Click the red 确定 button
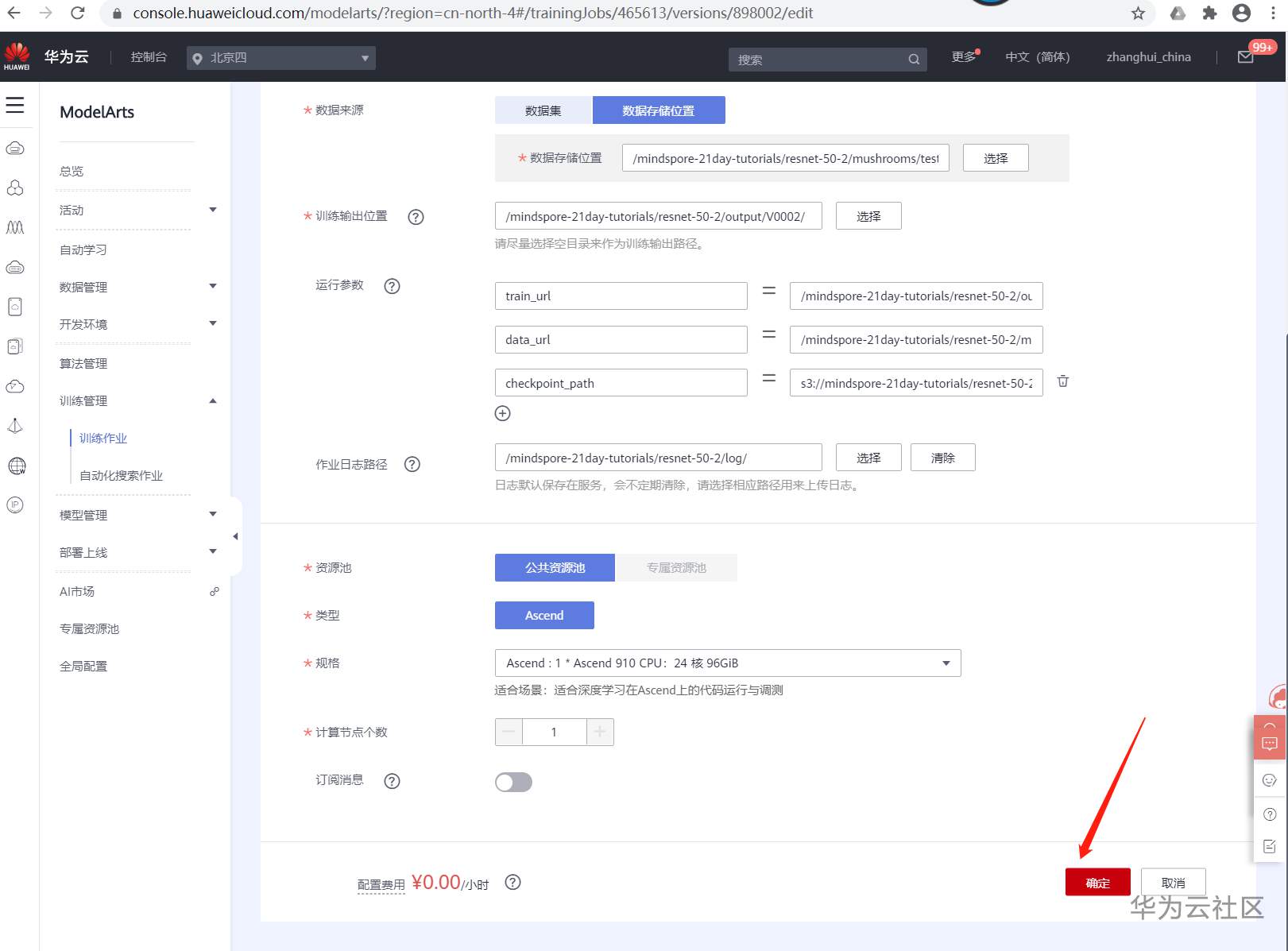 pos(1098,882)
